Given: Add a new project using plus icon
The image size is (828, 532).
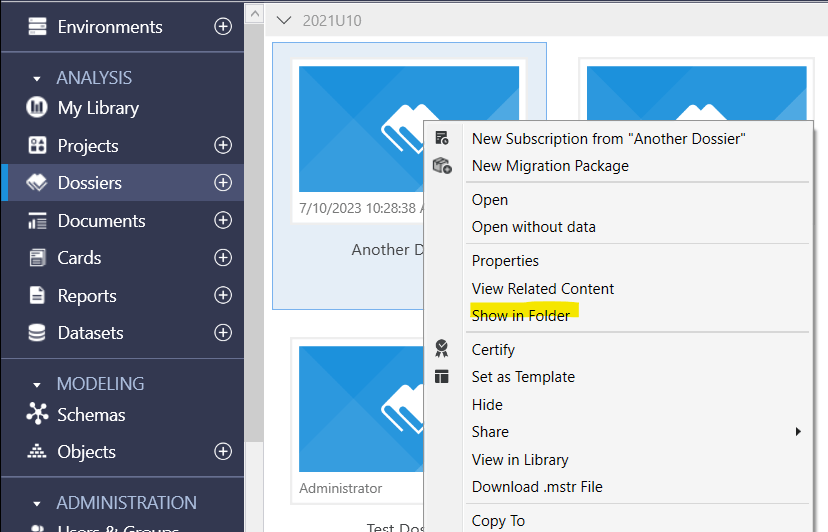Looking at the screenshot, I should click(x=223, y=146).
